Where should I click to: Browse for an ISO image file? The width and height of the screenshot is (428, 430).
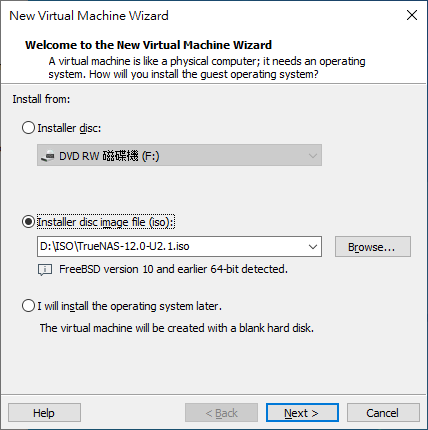[x=373, y=247]
